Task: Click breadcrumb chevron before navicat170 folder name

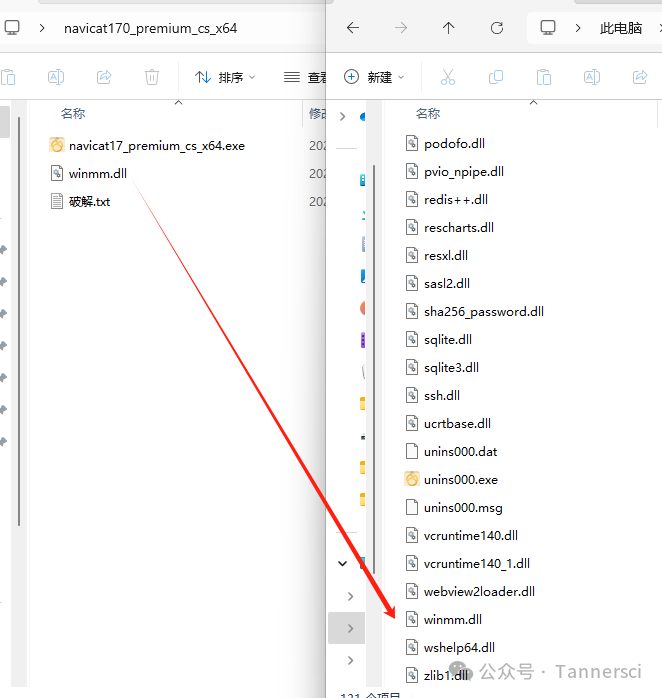Action: [42, 28]
